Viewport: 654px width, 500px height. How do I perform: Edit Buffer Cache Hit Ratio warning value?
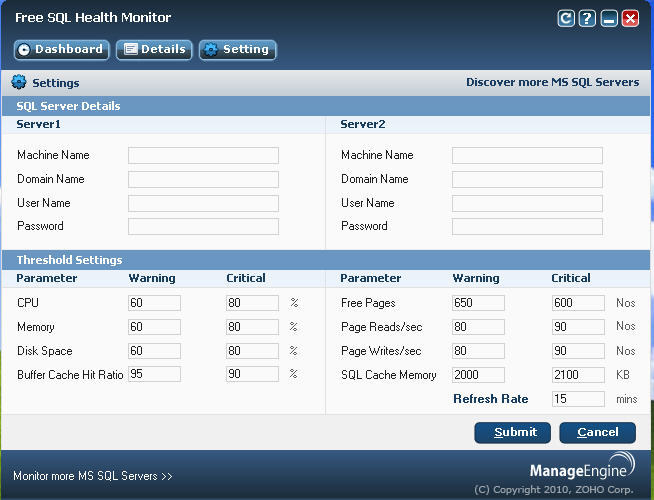[154, 374]
